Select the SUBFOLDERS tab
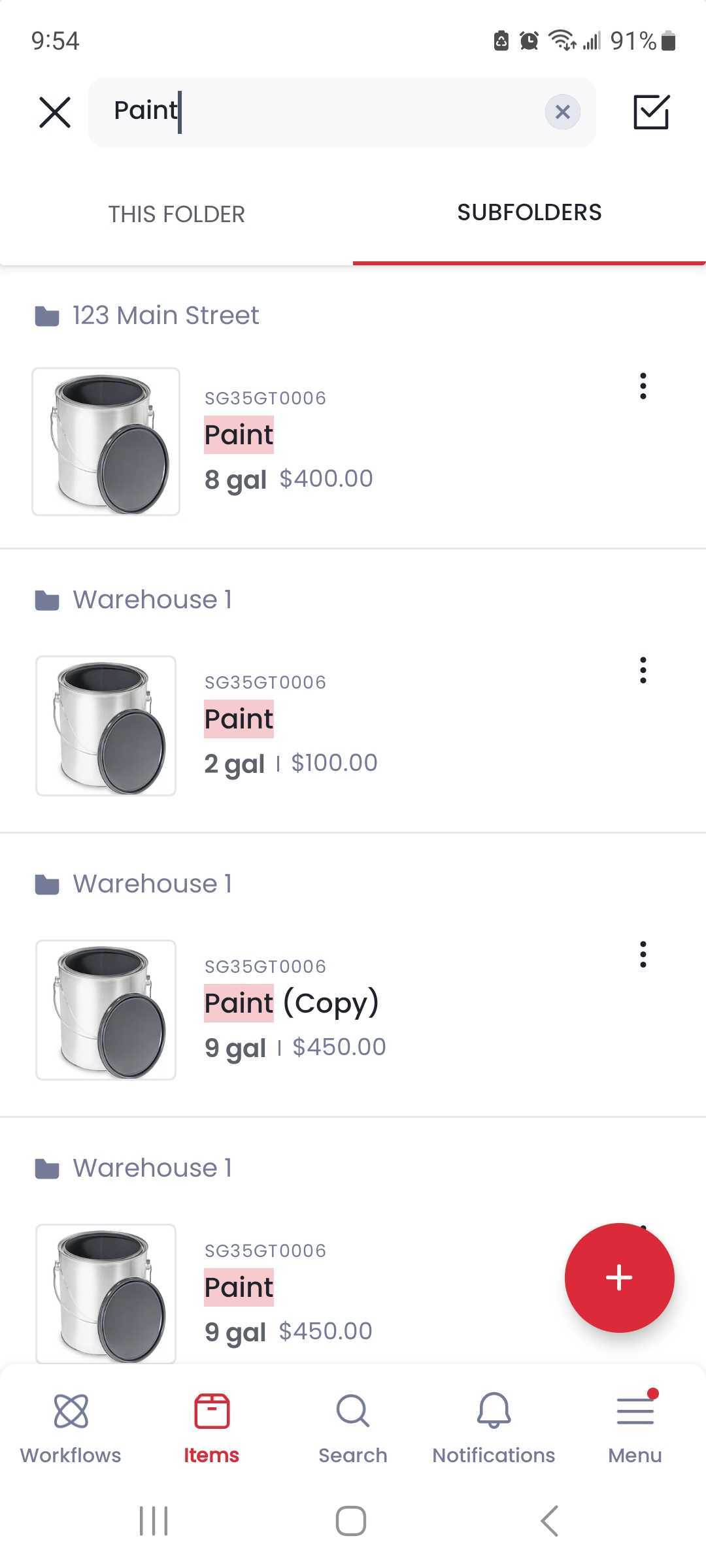 (x=529, y=213)
